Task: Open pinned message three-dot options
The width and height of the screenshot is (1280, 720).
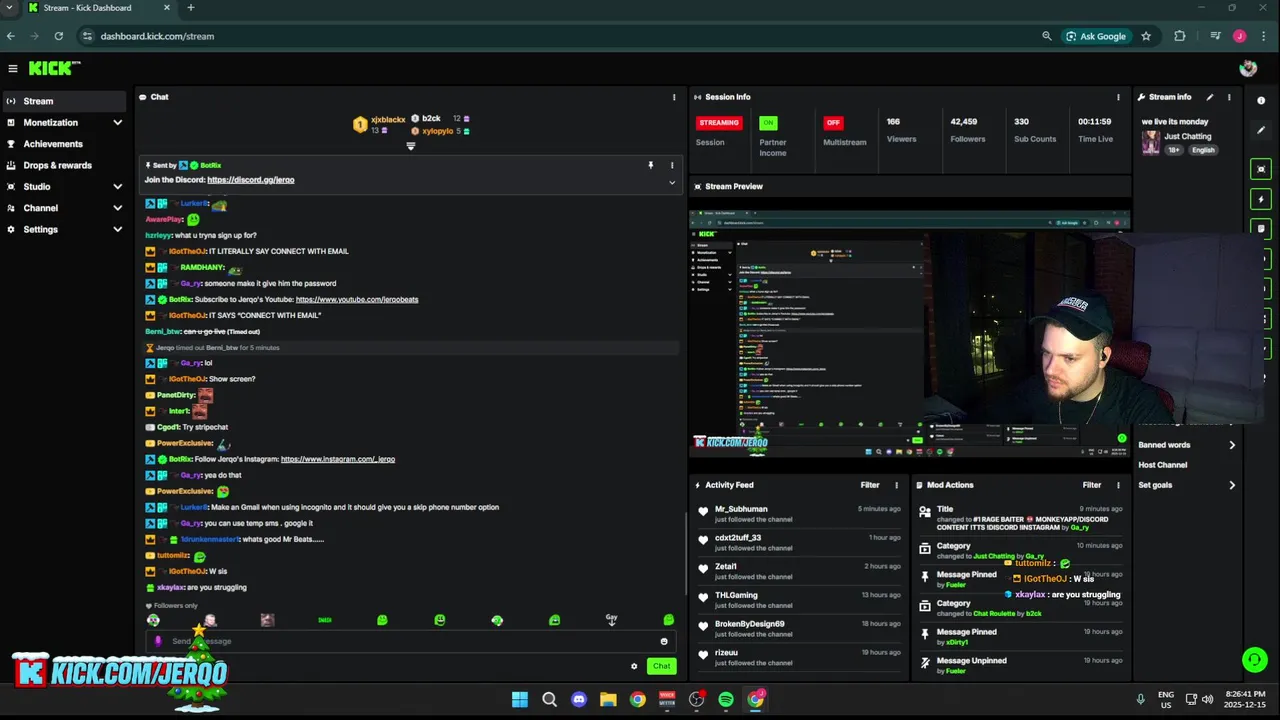Action: tap(672, 165)
